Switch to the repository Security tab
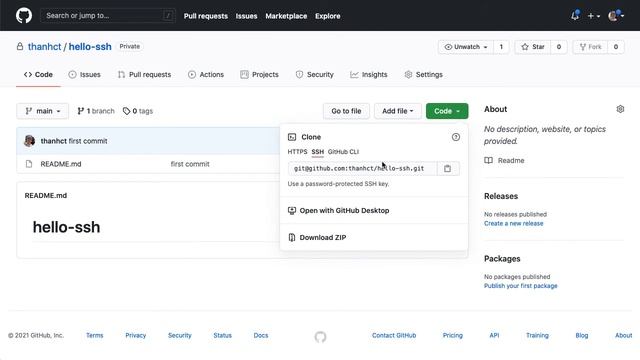This screenshot has height=360, width=640. (x=314, y=75)
